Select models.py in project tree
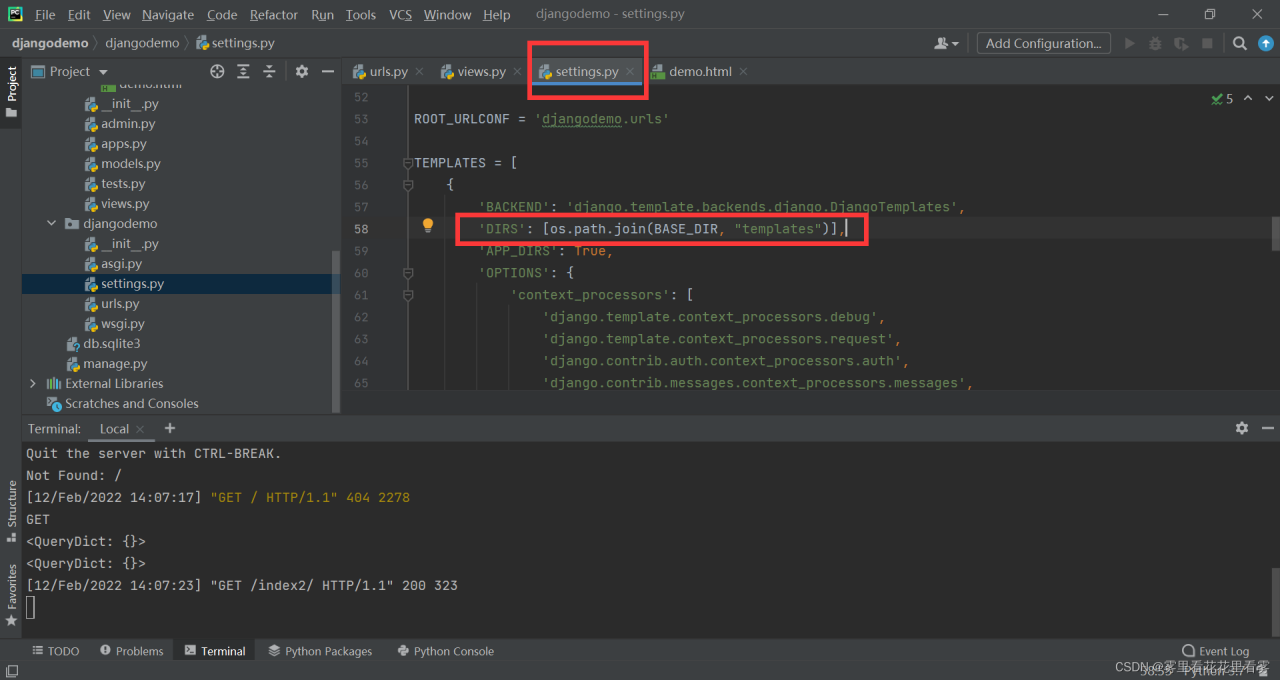The width and height of the screenshot is (1280, 680). pos(130,163)
